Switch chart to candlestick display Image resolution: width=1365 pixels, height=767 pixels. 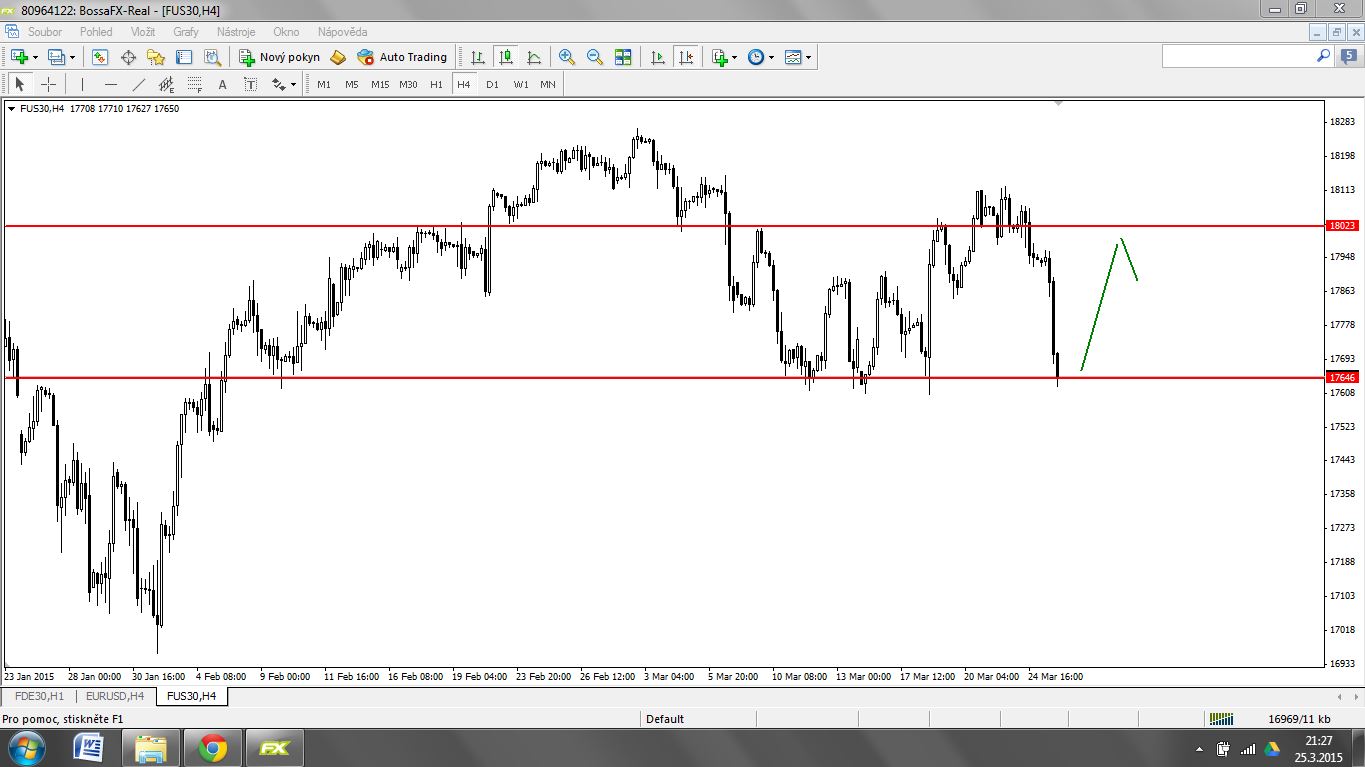pyautogui.click(x=506, y=57)
